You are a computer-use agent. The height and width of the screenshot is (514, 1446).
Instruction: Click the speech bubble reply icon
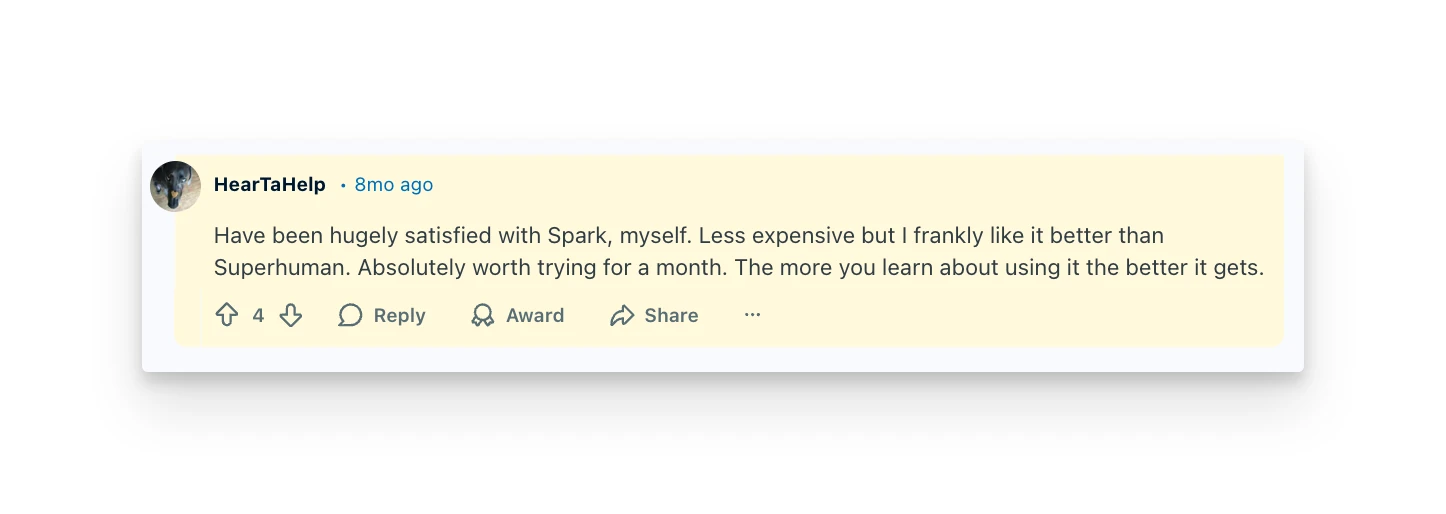tap(350, 316)
